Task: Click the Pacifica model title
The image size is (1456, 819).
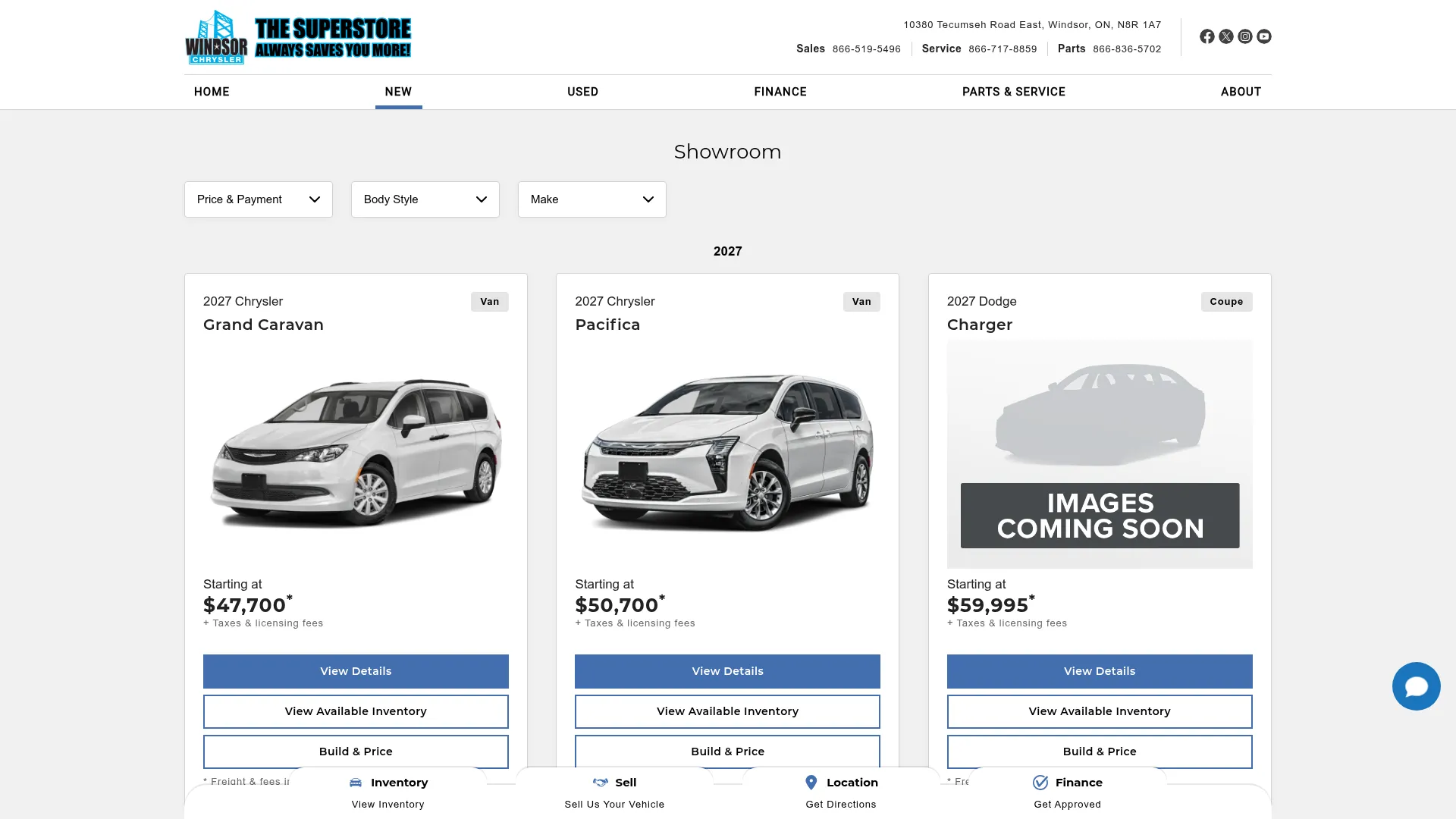Action: [x=607, y=325]
